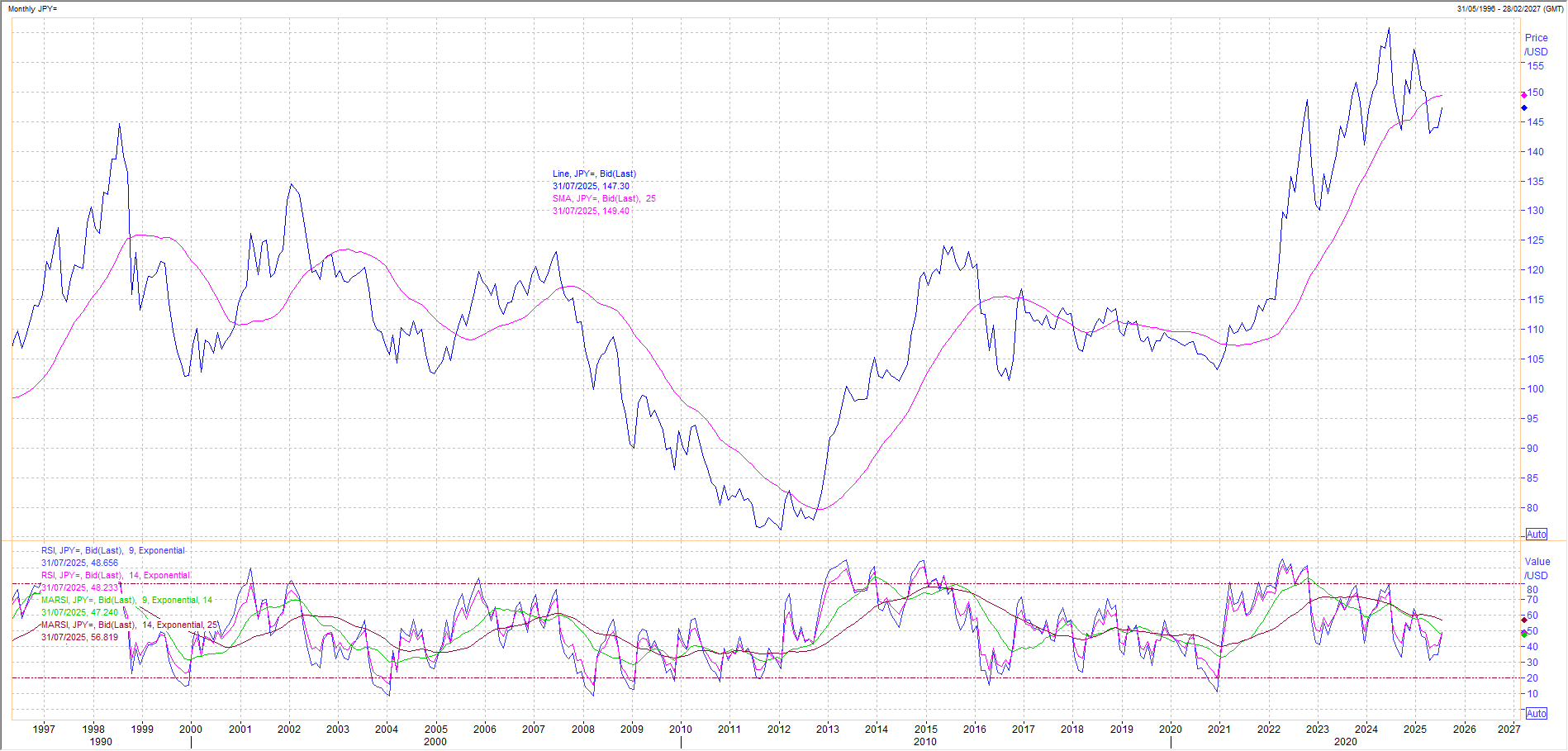
Task: Click the 85 price axis label
Action: pos(1532,478)
